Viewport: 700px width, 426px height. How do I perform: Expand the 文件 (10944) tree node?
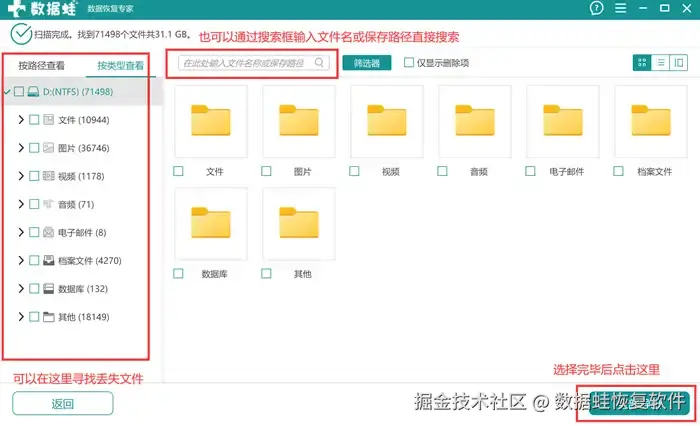click(x=21, y=120)
